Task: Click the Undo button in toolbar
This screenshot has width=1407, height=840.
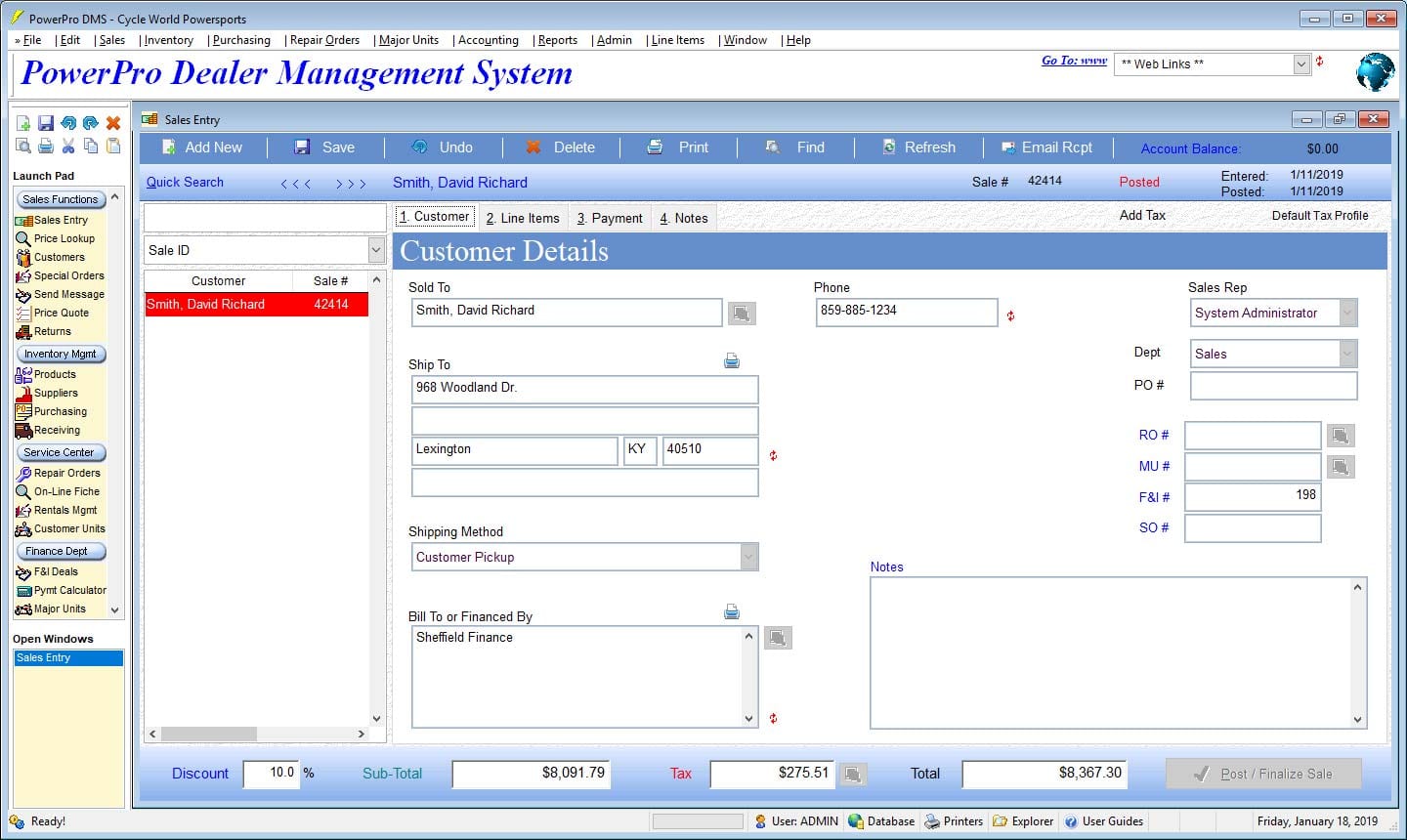Action: 442,147
